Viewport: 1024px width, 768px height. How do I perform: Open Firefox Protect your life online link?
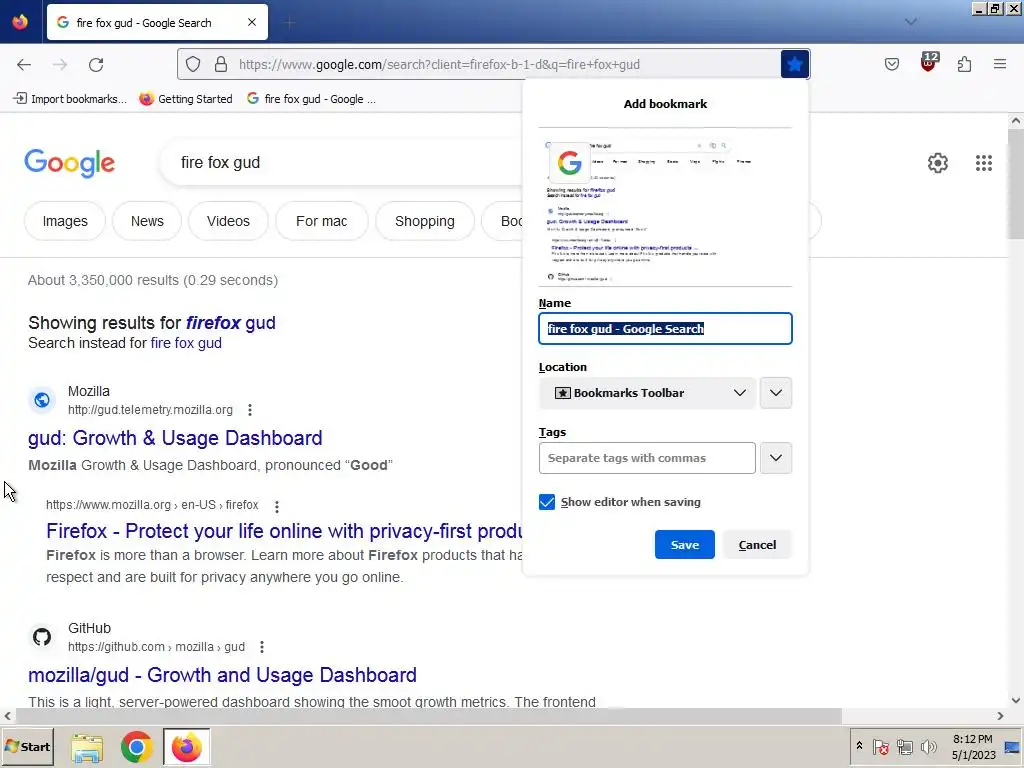pyautogui.click(x=284, y=531)
